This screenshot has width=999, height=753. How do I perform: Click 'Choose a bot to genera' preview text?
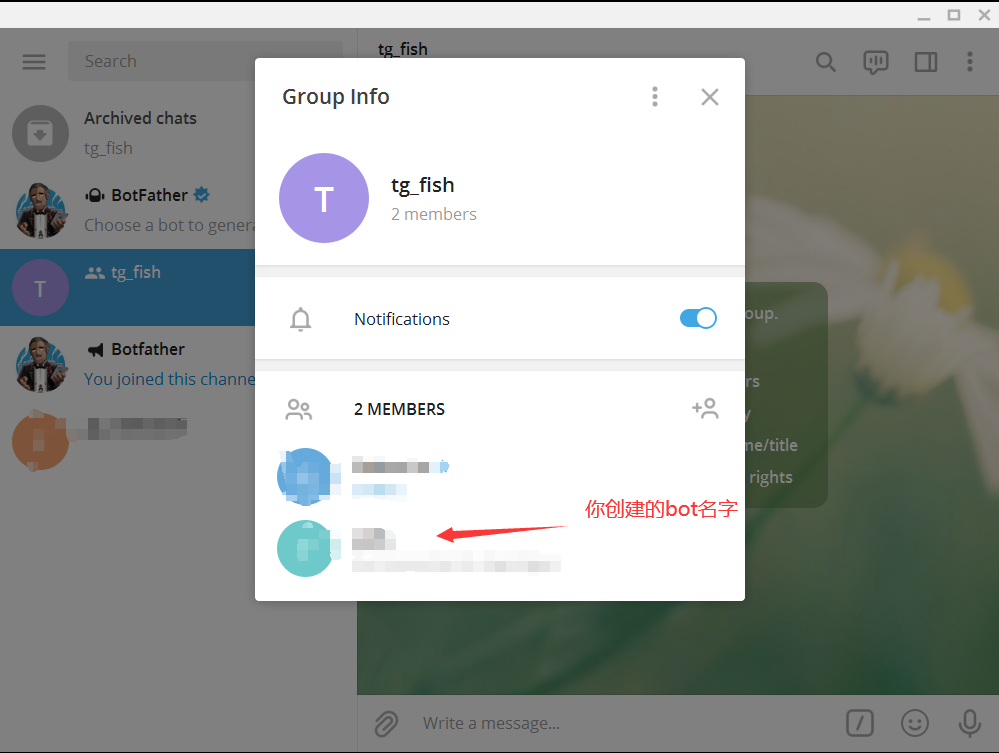[x=169, y=225]
